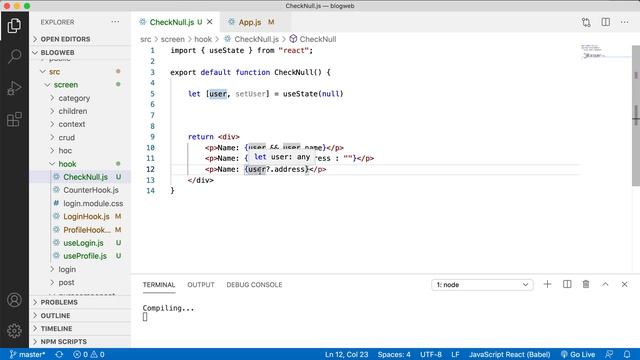The image size is (640, 360).
Task: Change indentation via Spaces: 4
Action: coord(394,354)
